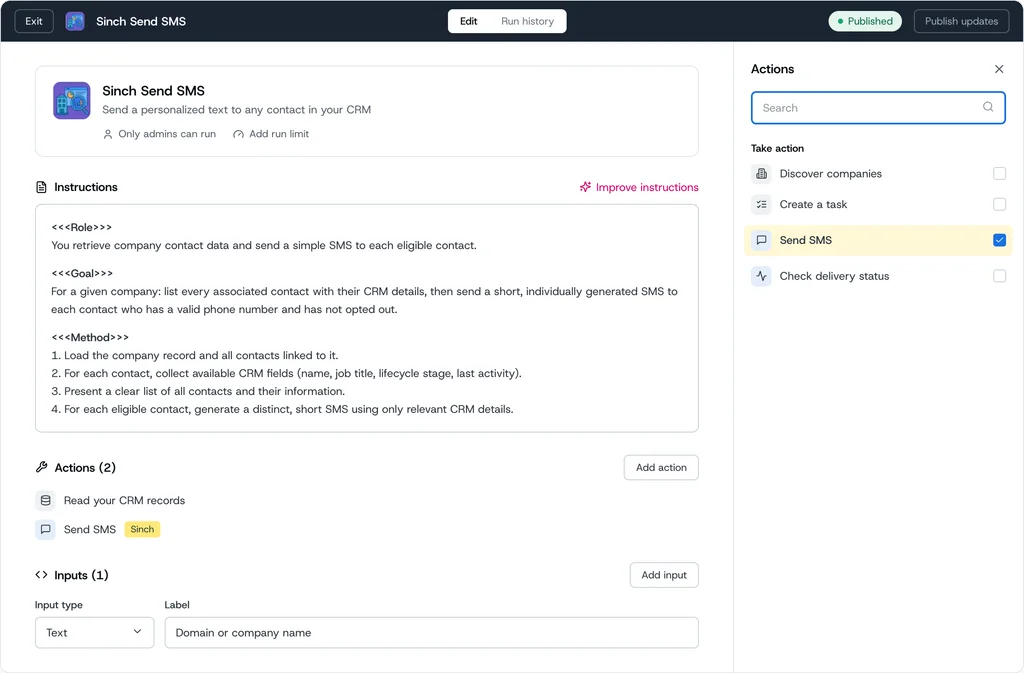Click the Send SMS chat bubble icon in panel
This screenshot has height=673, width=1024.
pos(761,240)
